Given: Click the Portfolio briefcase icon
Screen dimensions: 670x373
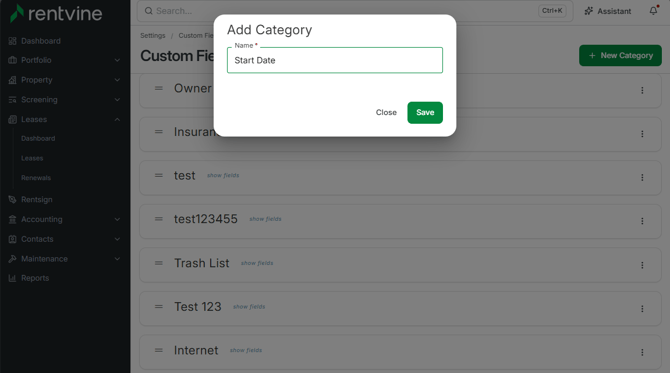Looking at the screenshot, I should pos(12,60).
